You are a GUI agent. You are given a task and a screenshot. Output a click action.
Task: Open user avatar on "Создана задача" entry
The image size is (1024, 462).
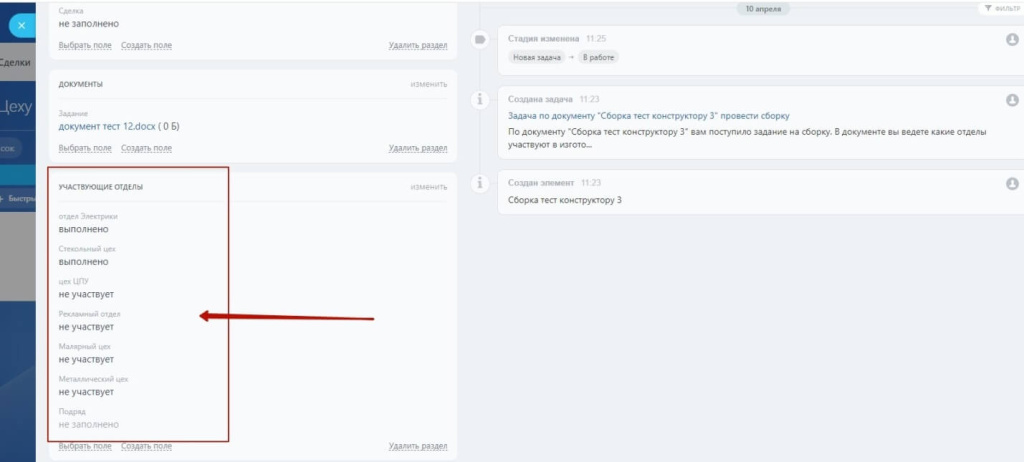click(1012, 100)
